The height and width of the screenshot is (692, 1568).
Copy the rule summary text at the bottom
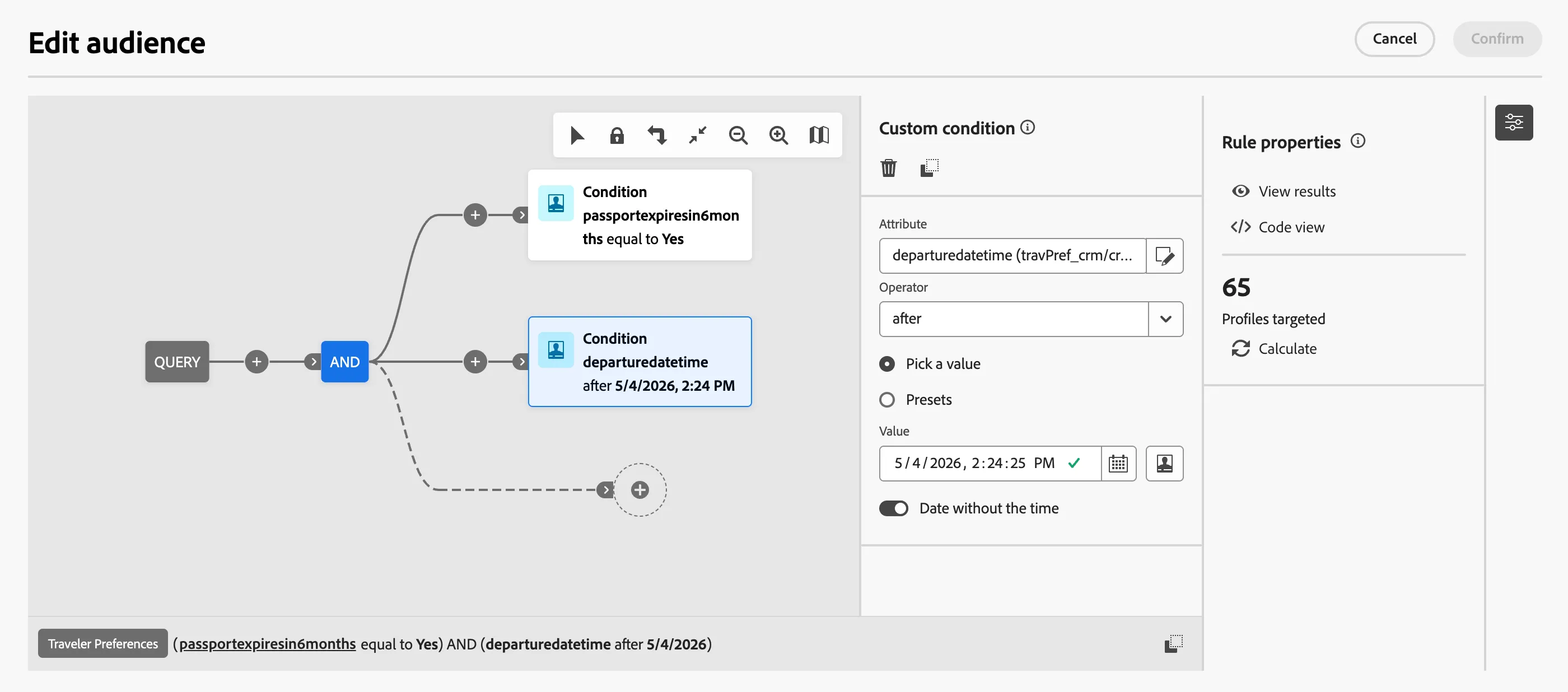(1173, 644)
